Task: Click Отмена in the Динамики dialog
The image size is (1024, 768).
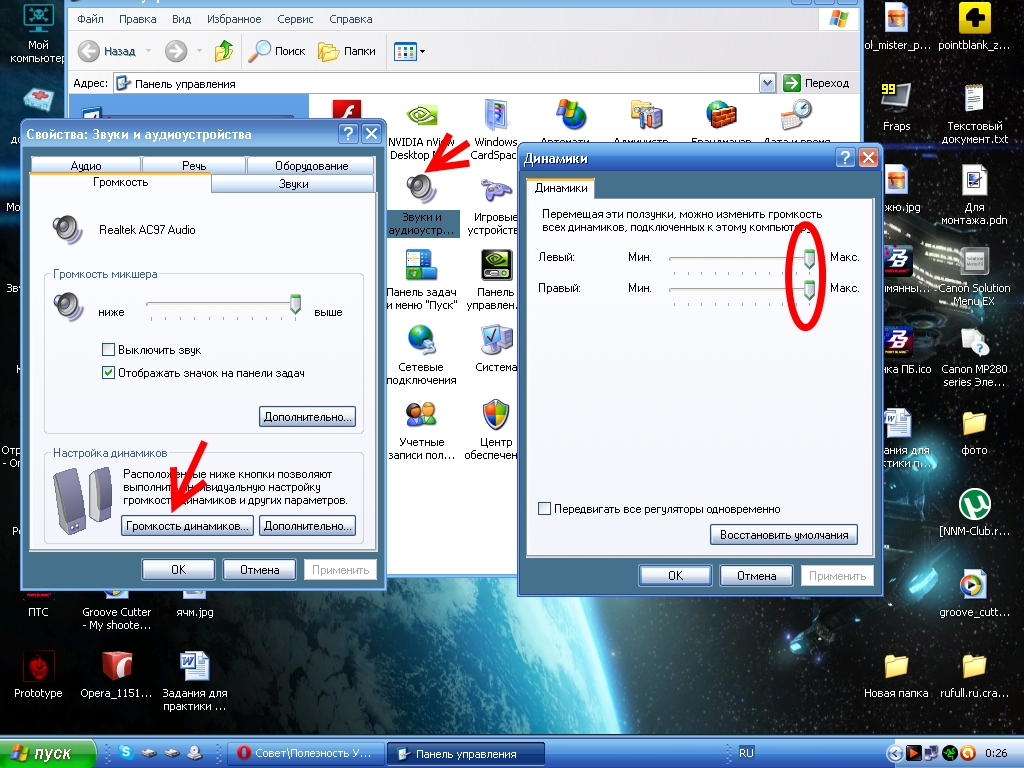Action: click(x=756, y=575)
